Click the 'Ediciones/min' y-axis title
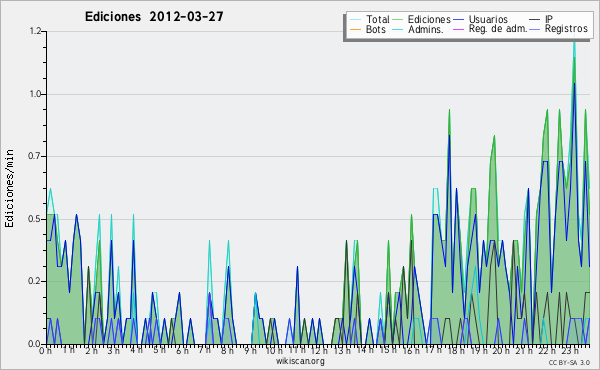 coord(9,189)
